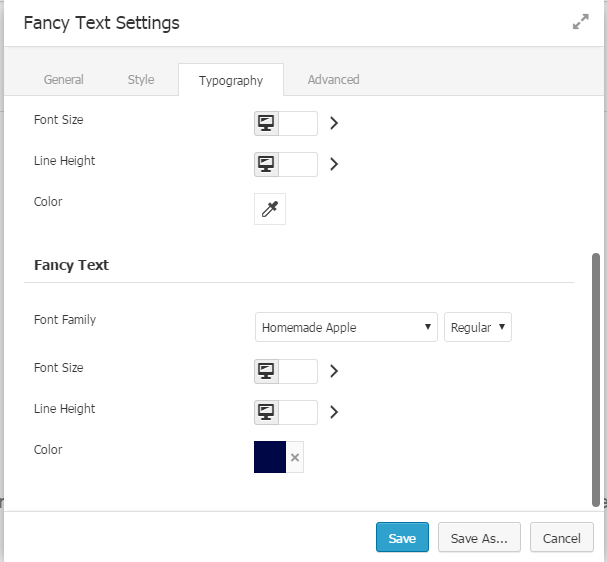
Task: Click the desktop device icon for the upper Font Size
Action: point(266,123)
